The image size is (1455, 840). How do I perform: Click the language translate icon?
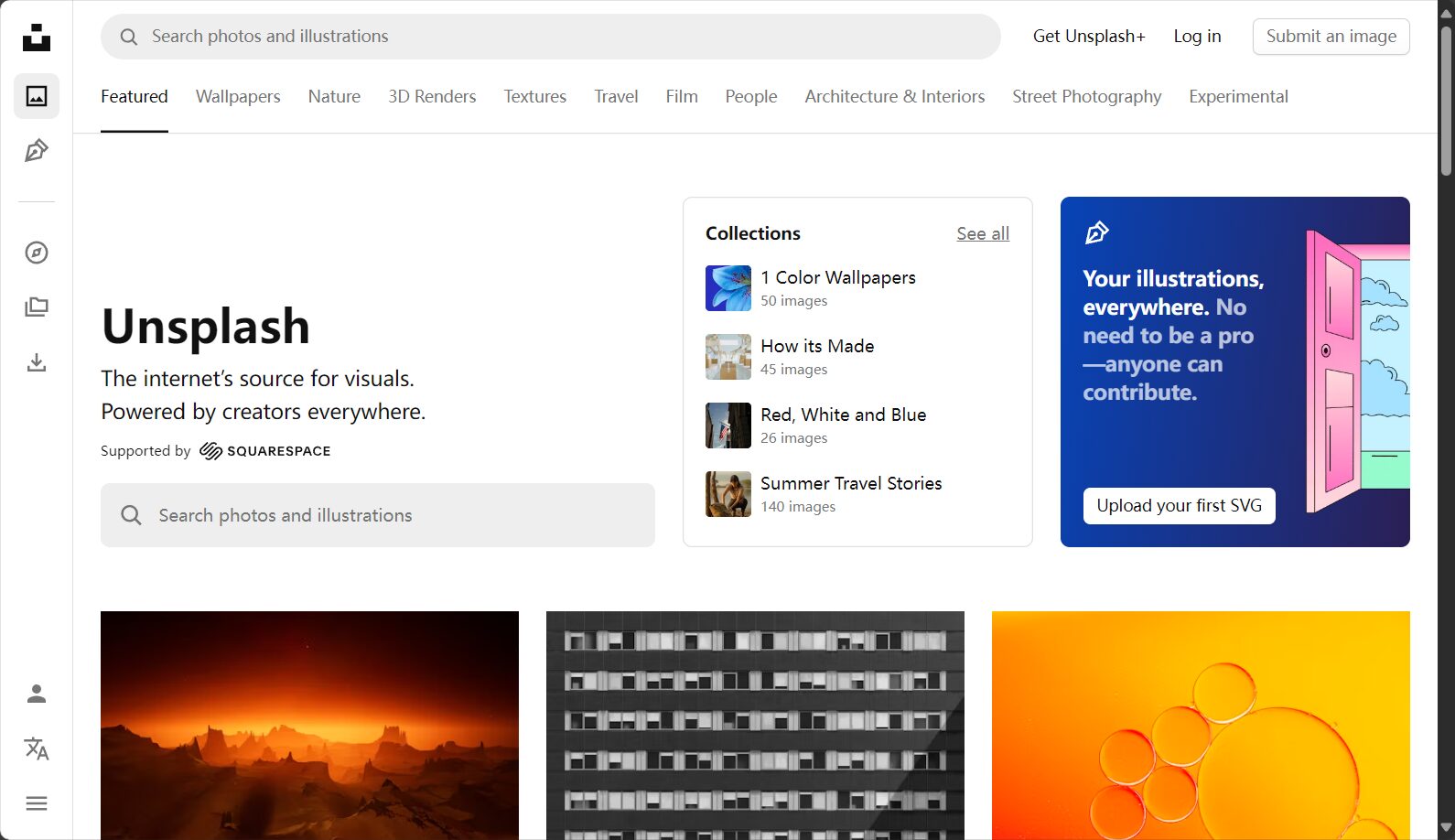click(37, 748)
